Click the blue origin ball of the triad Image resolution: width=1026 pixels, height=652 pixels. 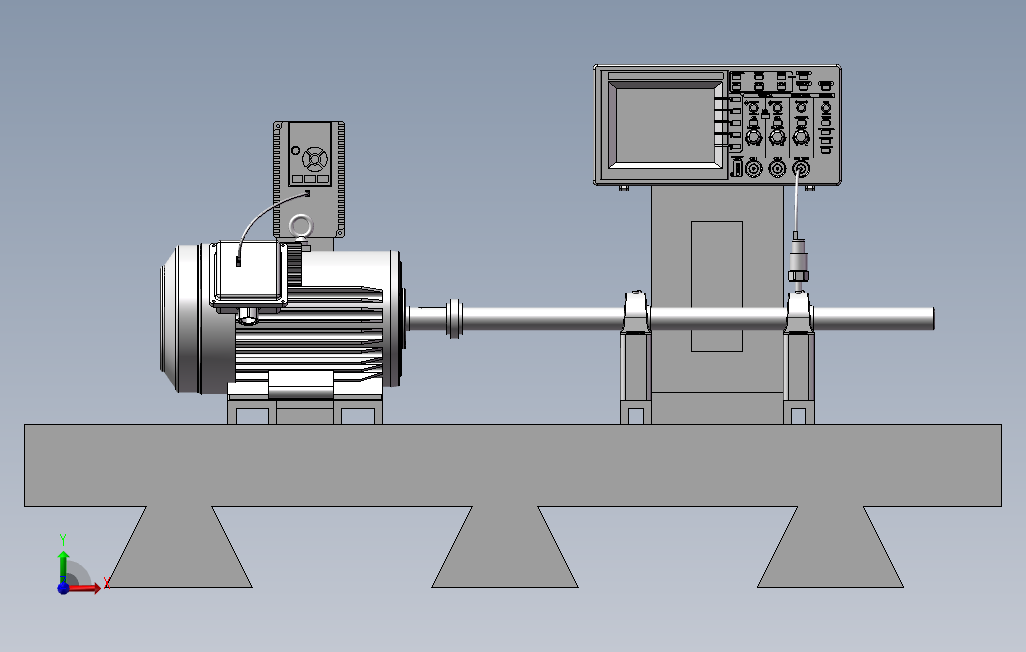click(63, 588)
